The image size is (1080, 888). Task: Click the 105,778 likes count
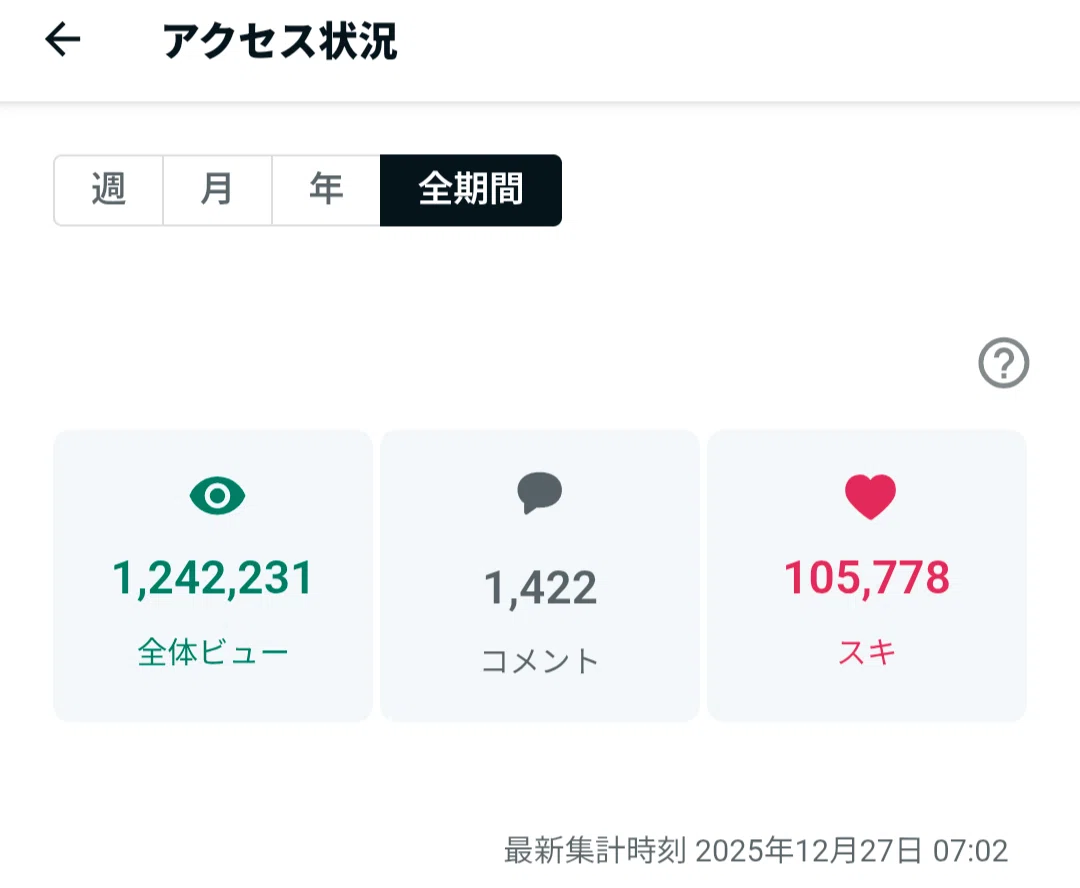click(867, 577)
